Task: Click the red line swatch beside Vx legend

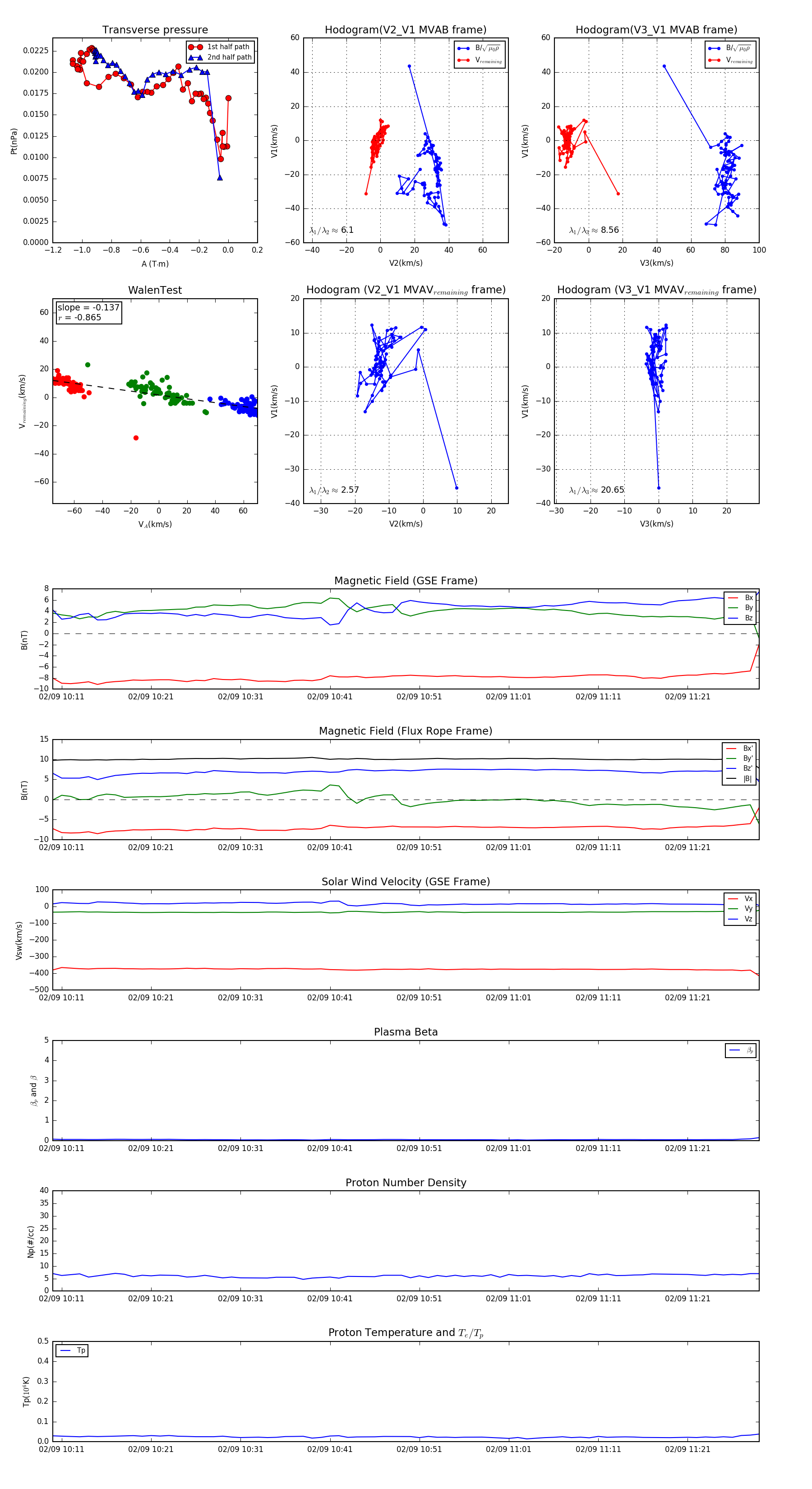Action: tap(734, 899)
